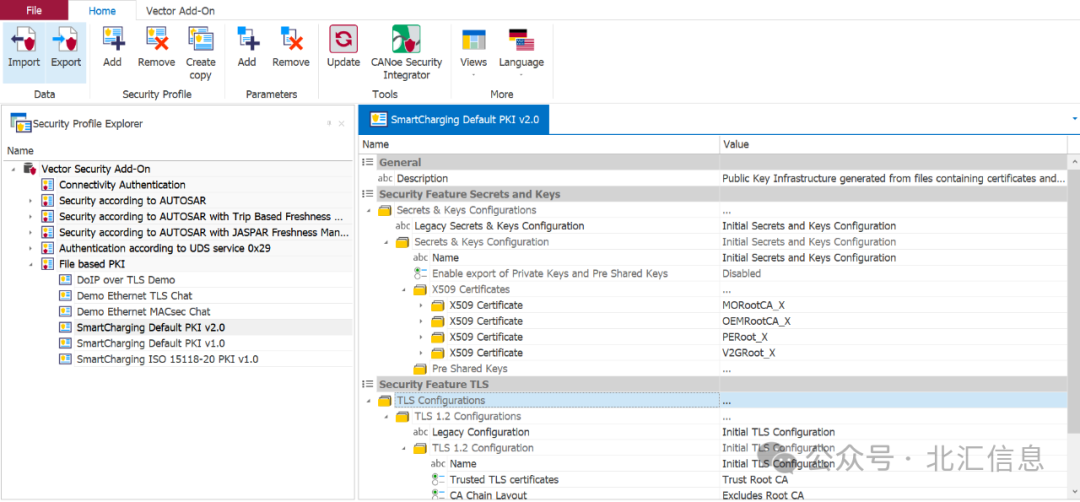Expand Security according to AUTOSAR node

coord(30,200)
